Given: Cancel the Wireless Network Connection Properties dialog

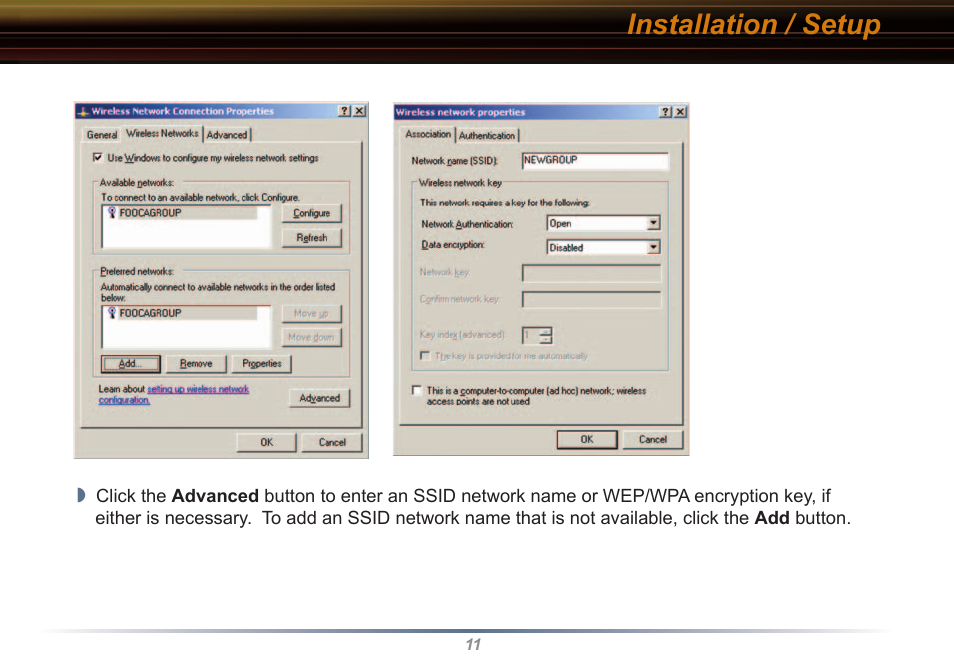Looking at the screenshot, I should (x=332, y=442).
